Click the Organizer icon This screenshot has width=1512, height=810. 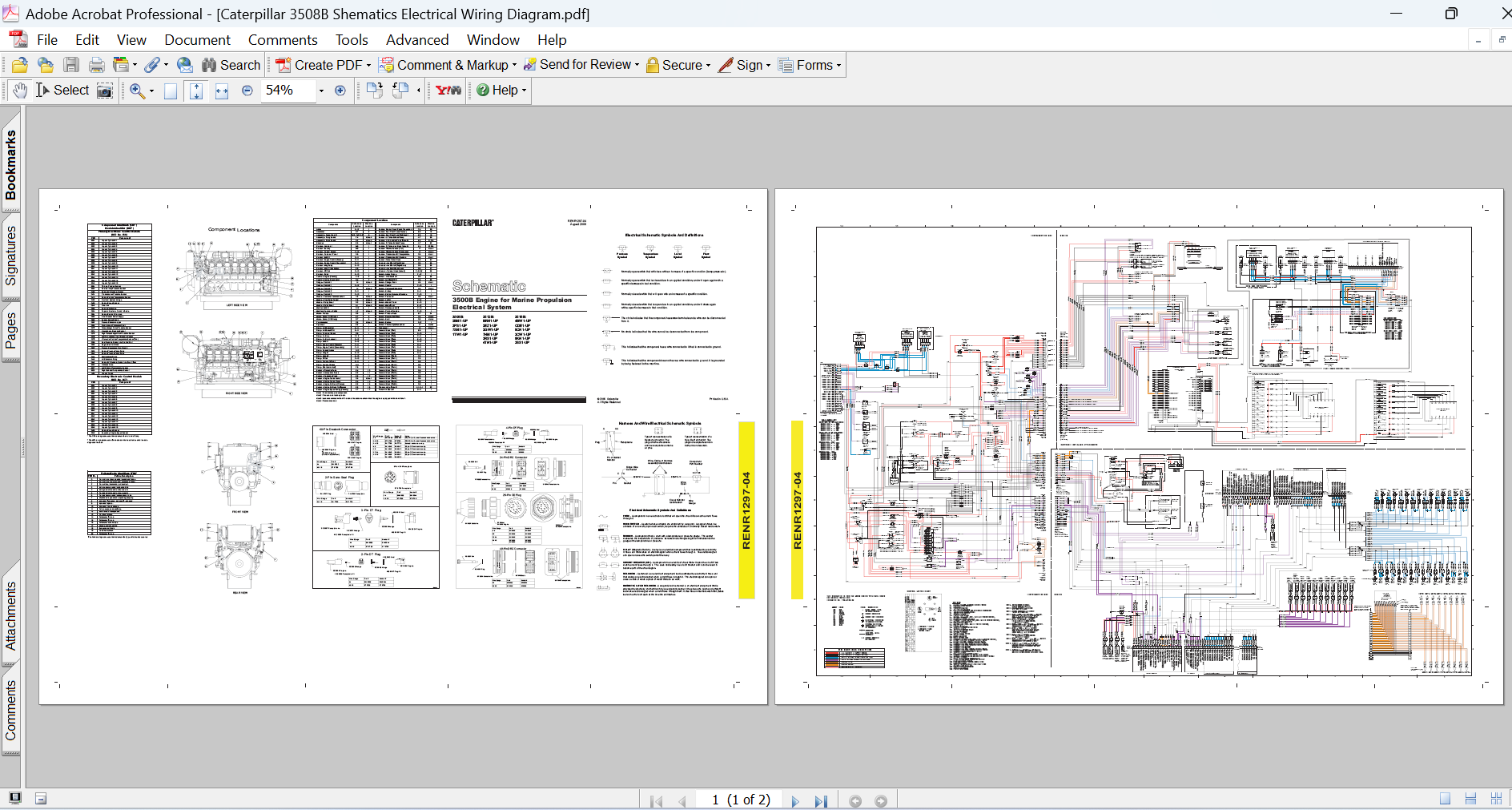click(x=121, y=65)
